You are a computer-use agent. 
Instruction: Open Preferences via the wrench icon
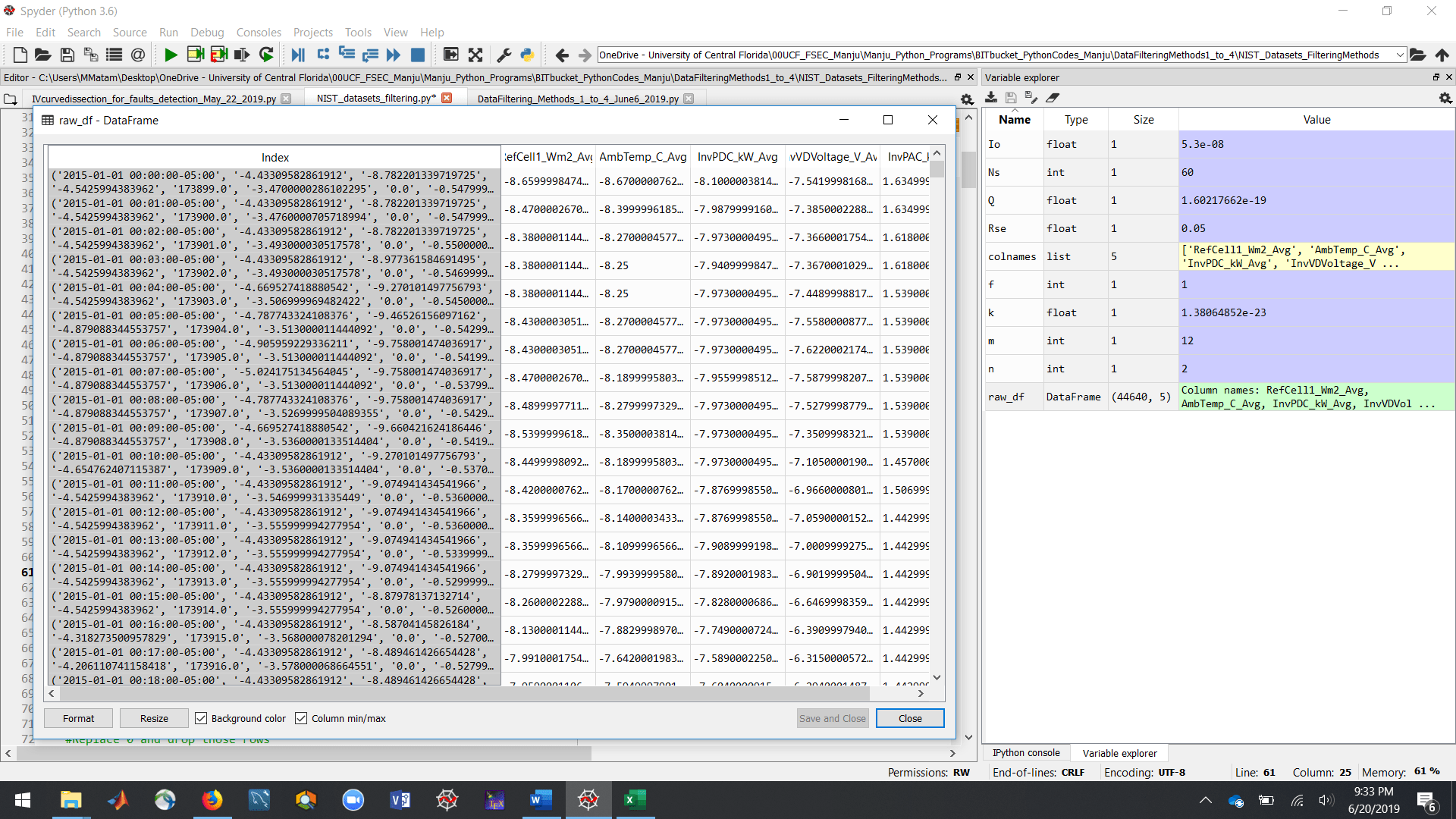point(504,55)
